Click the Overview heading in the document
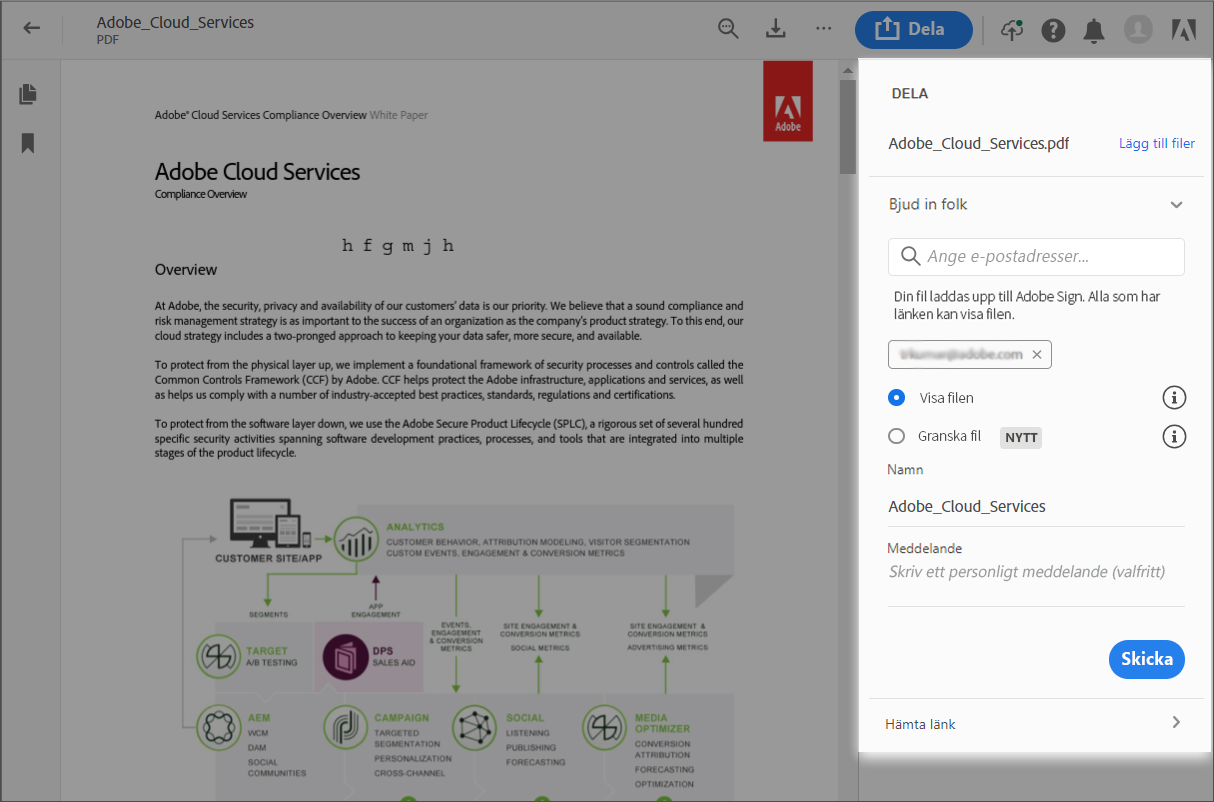The width and height of the screenshot is (1214, 802). (x=186, y=270)
